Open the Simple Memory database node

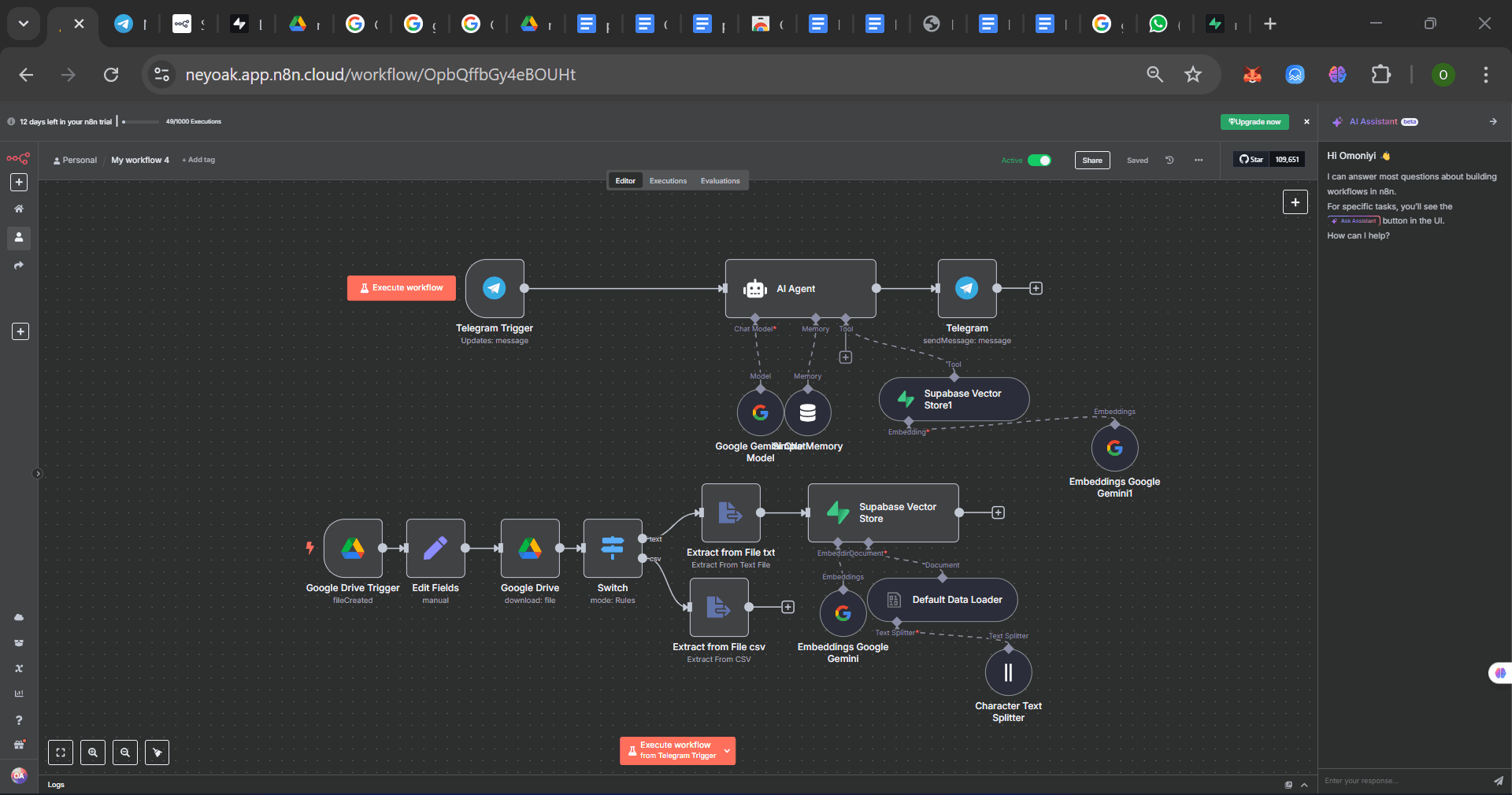[808, 412]
